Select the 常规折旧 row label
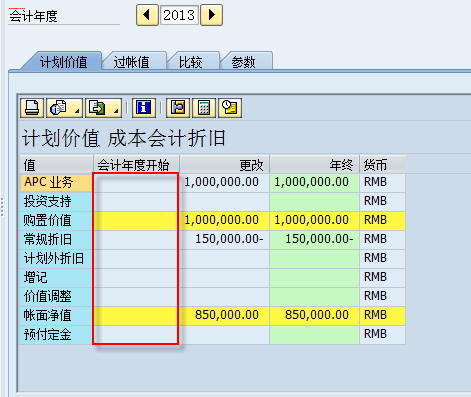 [56, 239]
